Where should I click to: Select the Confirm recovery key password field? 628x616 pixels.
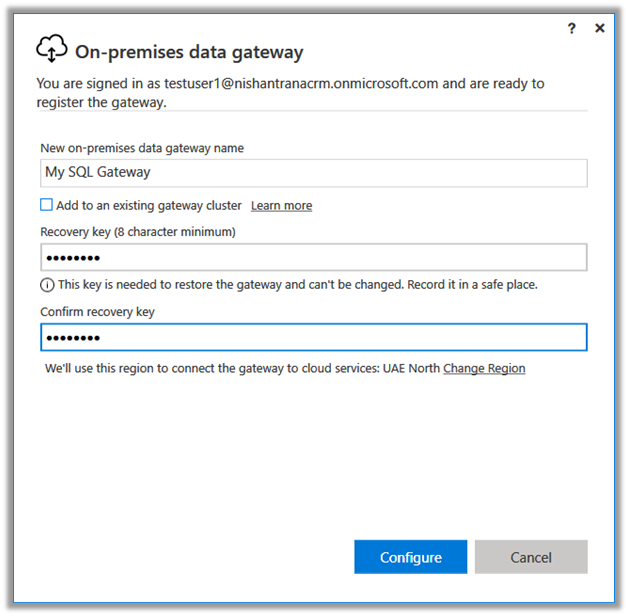click(313, 338)
